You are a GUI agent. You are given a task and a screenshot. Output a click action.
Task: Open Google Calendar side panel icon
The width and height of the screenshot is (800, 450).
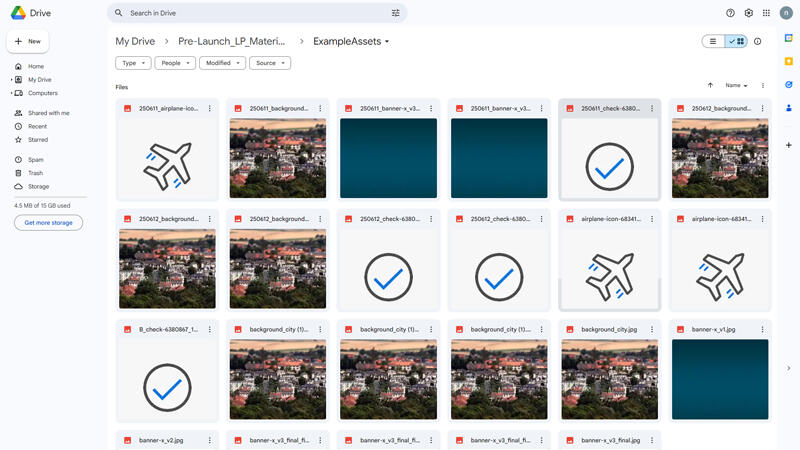(x=788, y=38)
